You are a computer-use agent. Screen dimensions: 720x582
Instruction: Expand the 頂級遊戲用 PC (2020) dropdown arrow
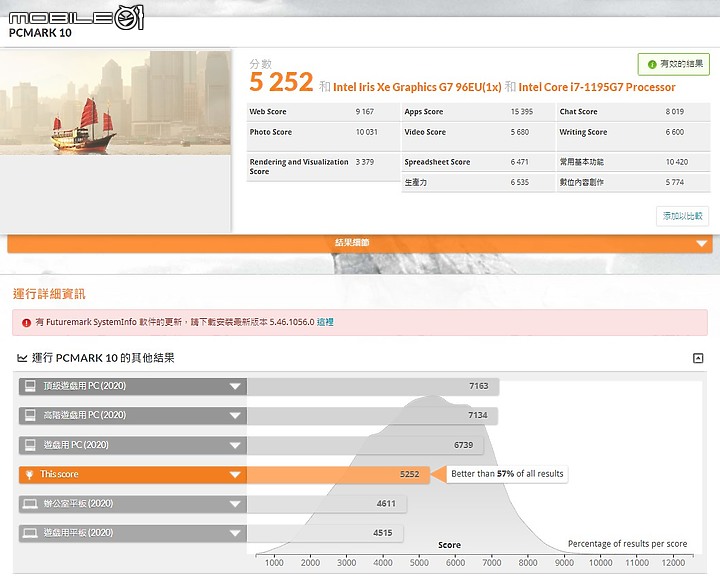coord(235,386)
